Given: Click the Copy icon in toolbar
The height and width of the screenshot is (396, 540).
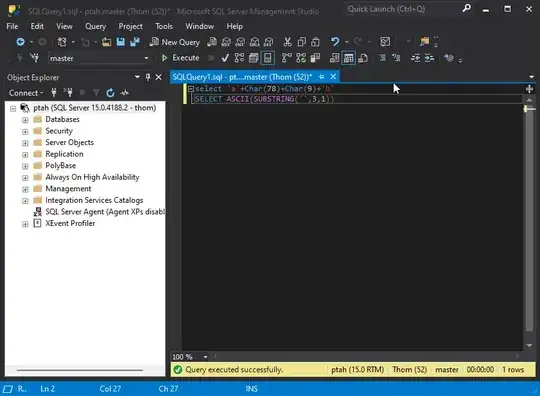Looking at the screenshot, I should click(302, 42).
